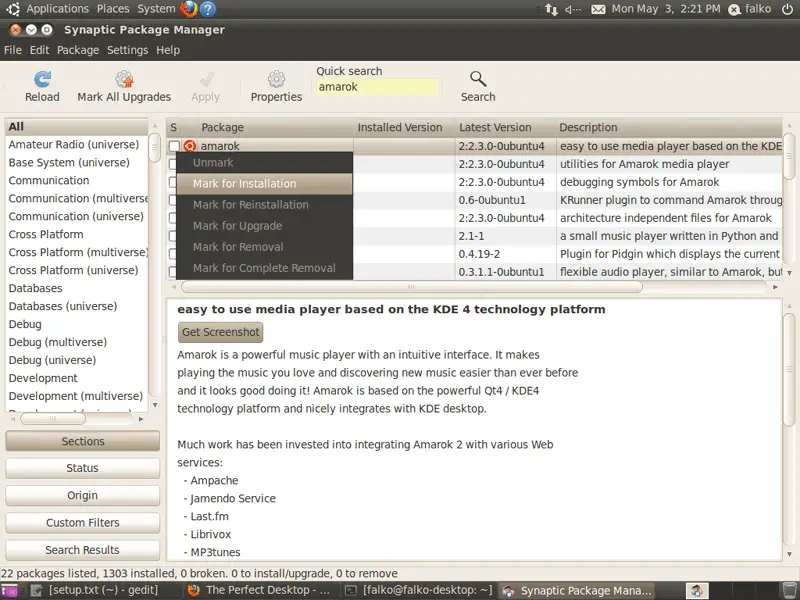Sort by the Description column header
The width and height of the screenshot is (800, 600).
click(668, 127)
